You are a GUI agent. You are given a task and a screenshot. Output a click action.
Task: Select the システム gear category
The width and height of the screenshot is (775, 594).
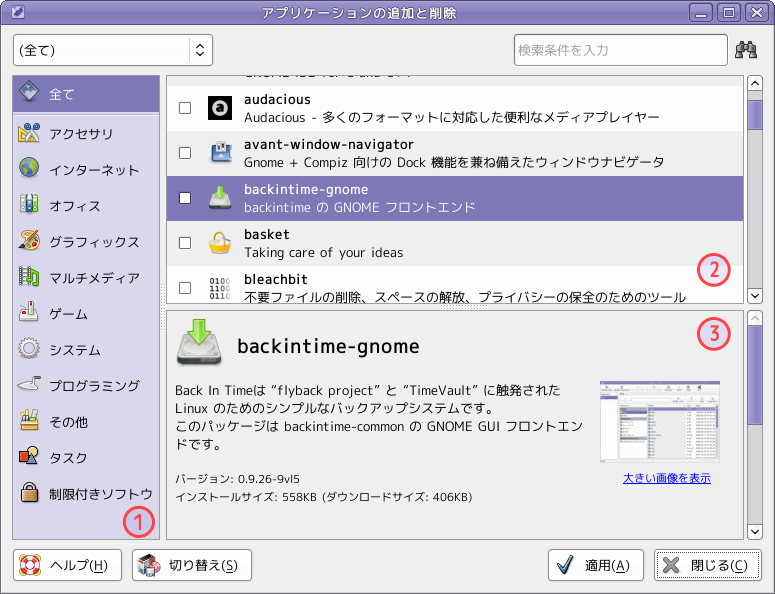tap(29, 348)
